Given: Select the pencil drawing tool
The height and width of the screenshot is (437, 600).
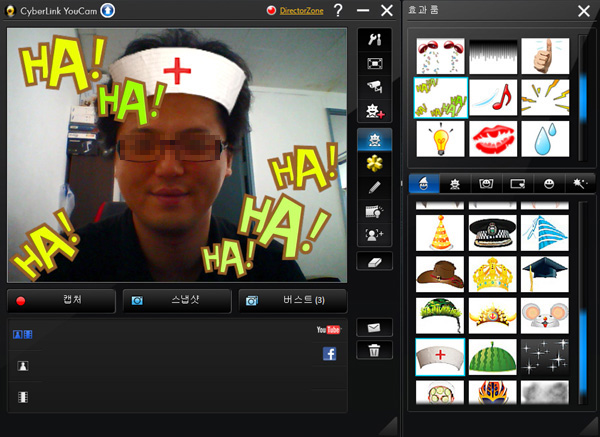Looking at the screenshot, I should 374,188.
